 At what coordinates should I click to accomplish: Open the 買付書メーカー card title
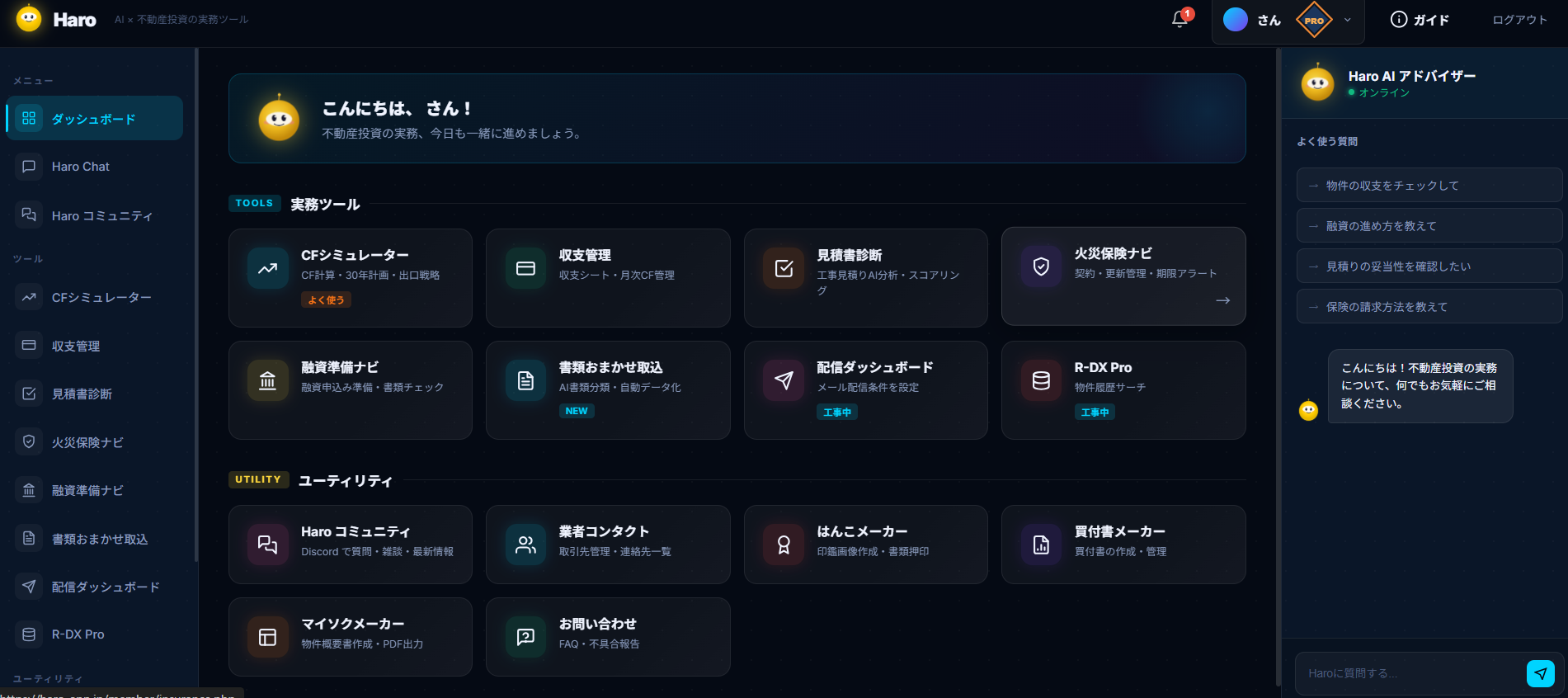pos(1120,531)
